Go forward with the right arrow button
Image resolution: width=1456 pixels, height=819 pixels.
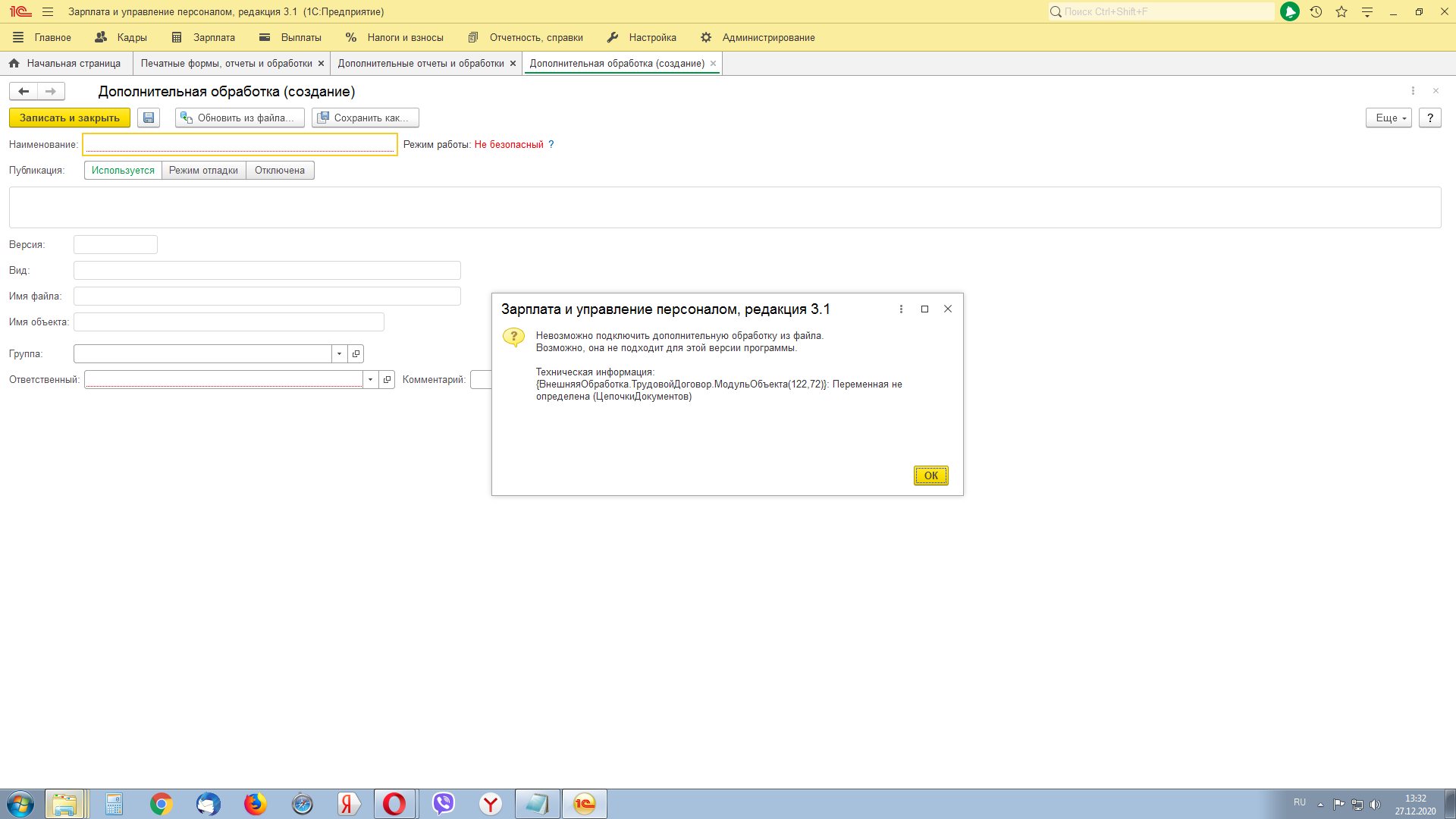click(51, 92)
